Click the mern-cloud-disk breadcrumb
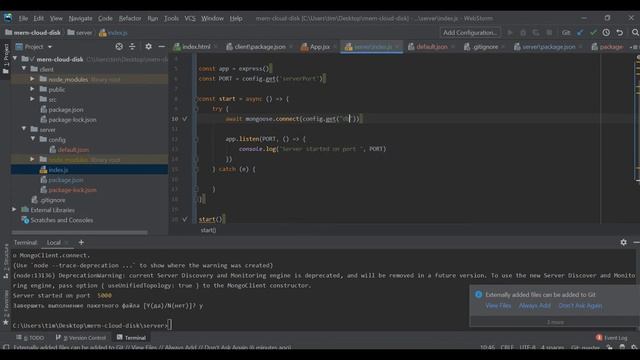Screen dimensions: 640x360 pos(33,33)
